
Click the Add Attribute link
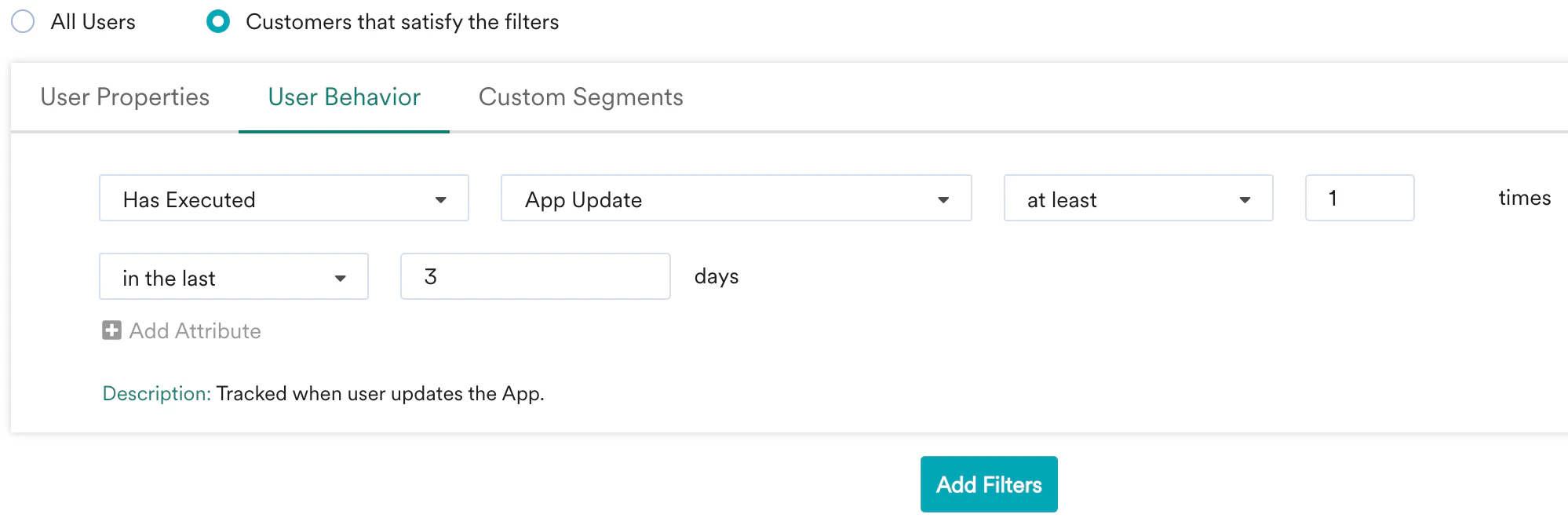tap(194, 330)
